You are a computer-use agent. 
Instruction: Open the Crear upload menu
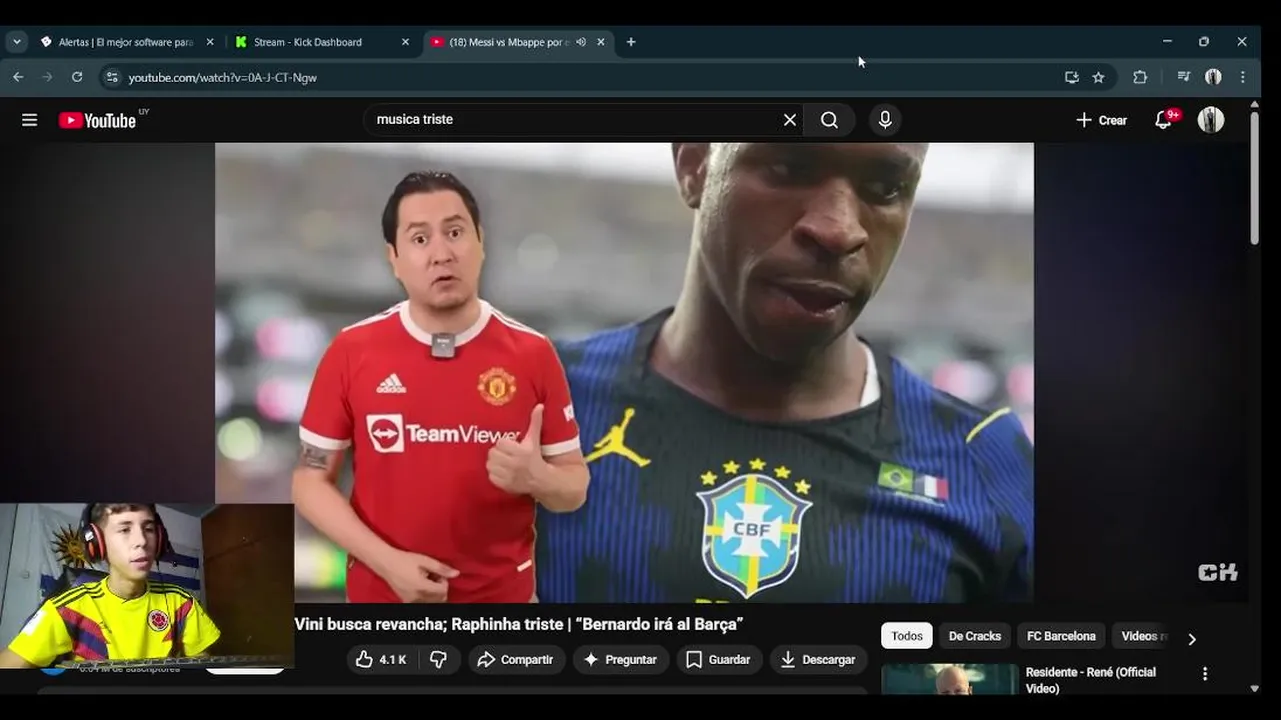click(x=1102, y=120)
